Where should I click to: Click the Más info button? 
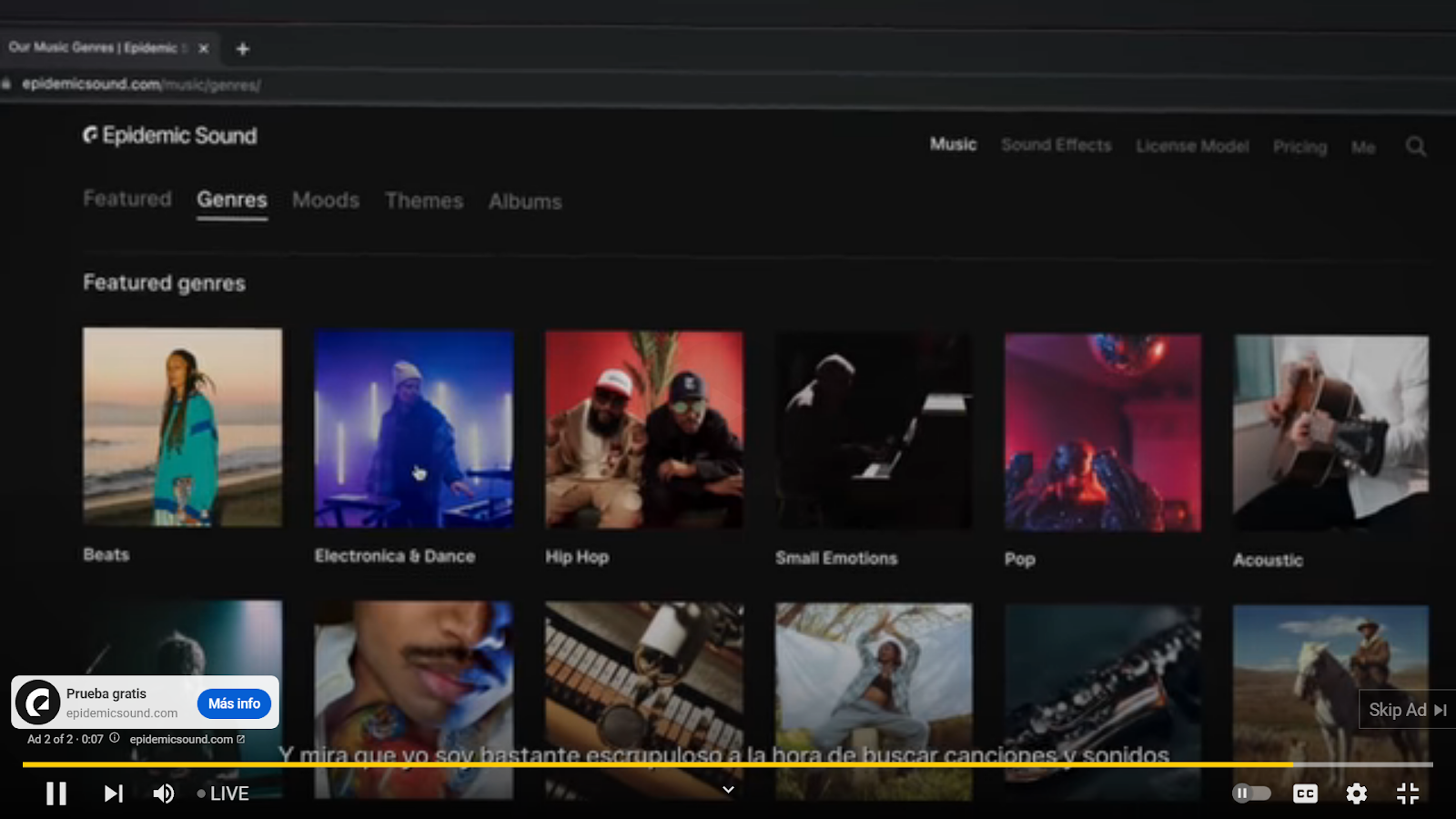(x=234, y=703)
